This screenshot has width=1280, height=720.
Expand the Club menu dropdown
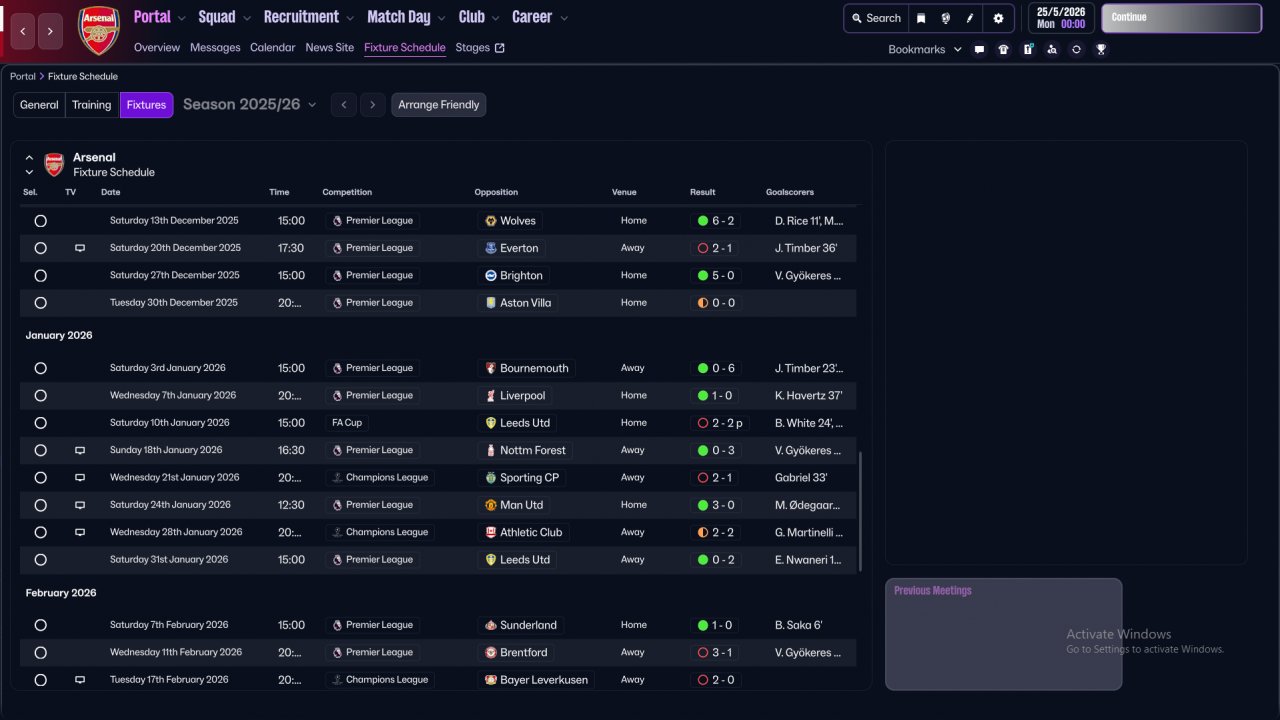click(495, 18)
